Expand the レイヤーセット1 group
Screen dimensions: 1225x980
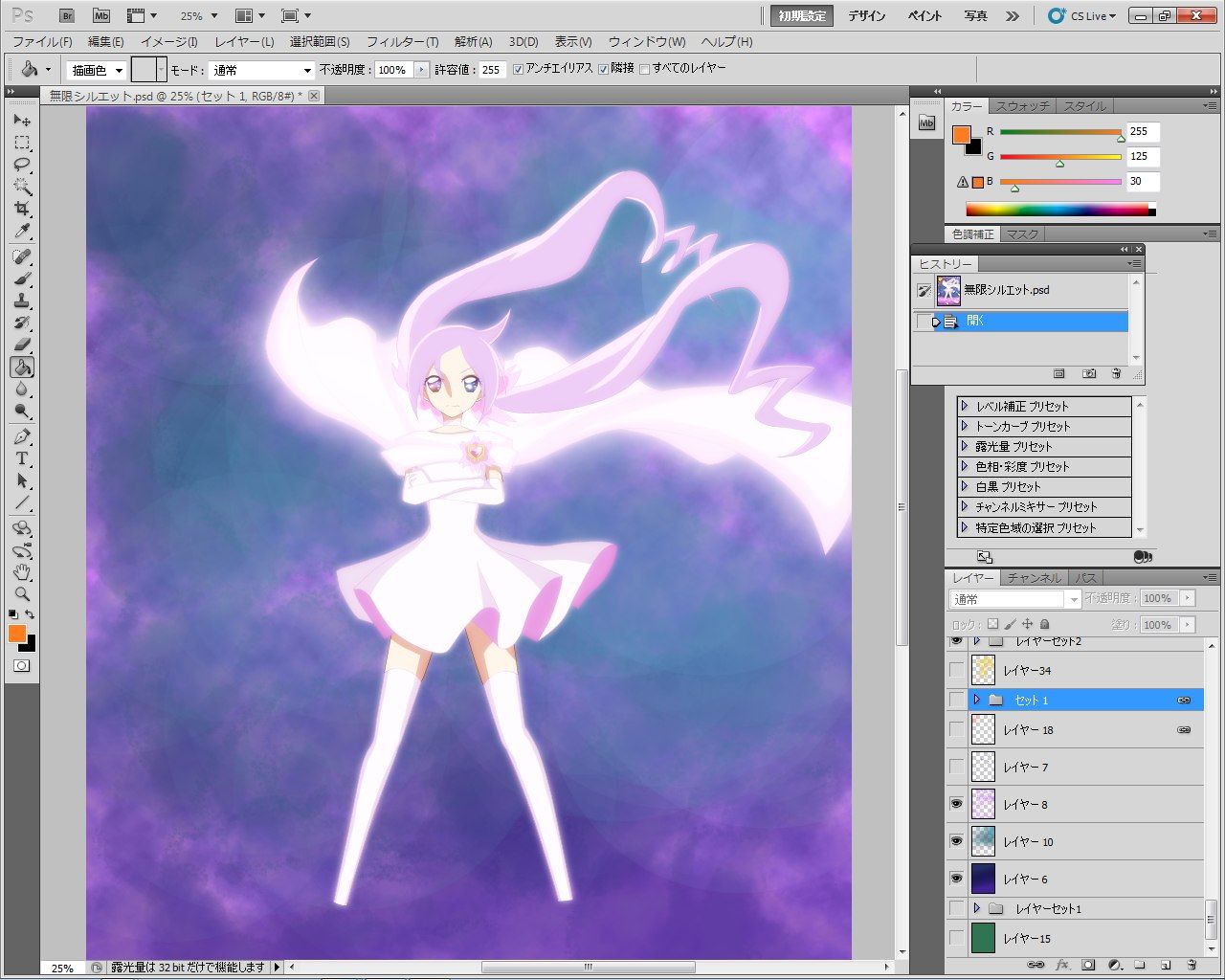coord(977,909)
